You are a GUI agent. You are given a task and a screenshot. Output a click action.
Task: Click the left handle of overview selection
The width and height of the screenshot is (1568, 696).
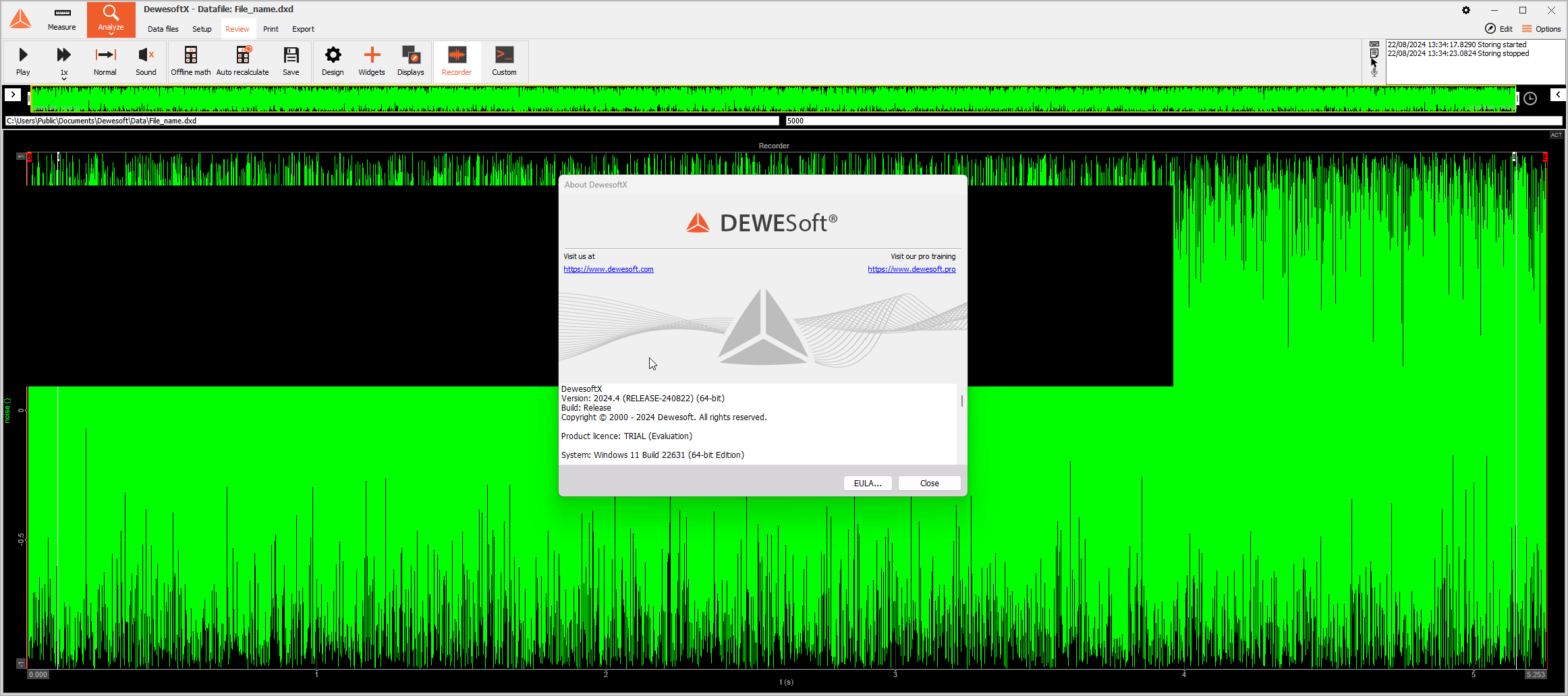[29, 99]
